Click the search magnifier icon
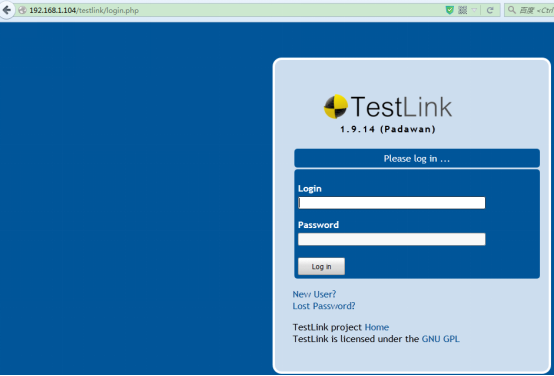Image resolution: width=554 pixels, height=376 pixels. tap(512, 10)
